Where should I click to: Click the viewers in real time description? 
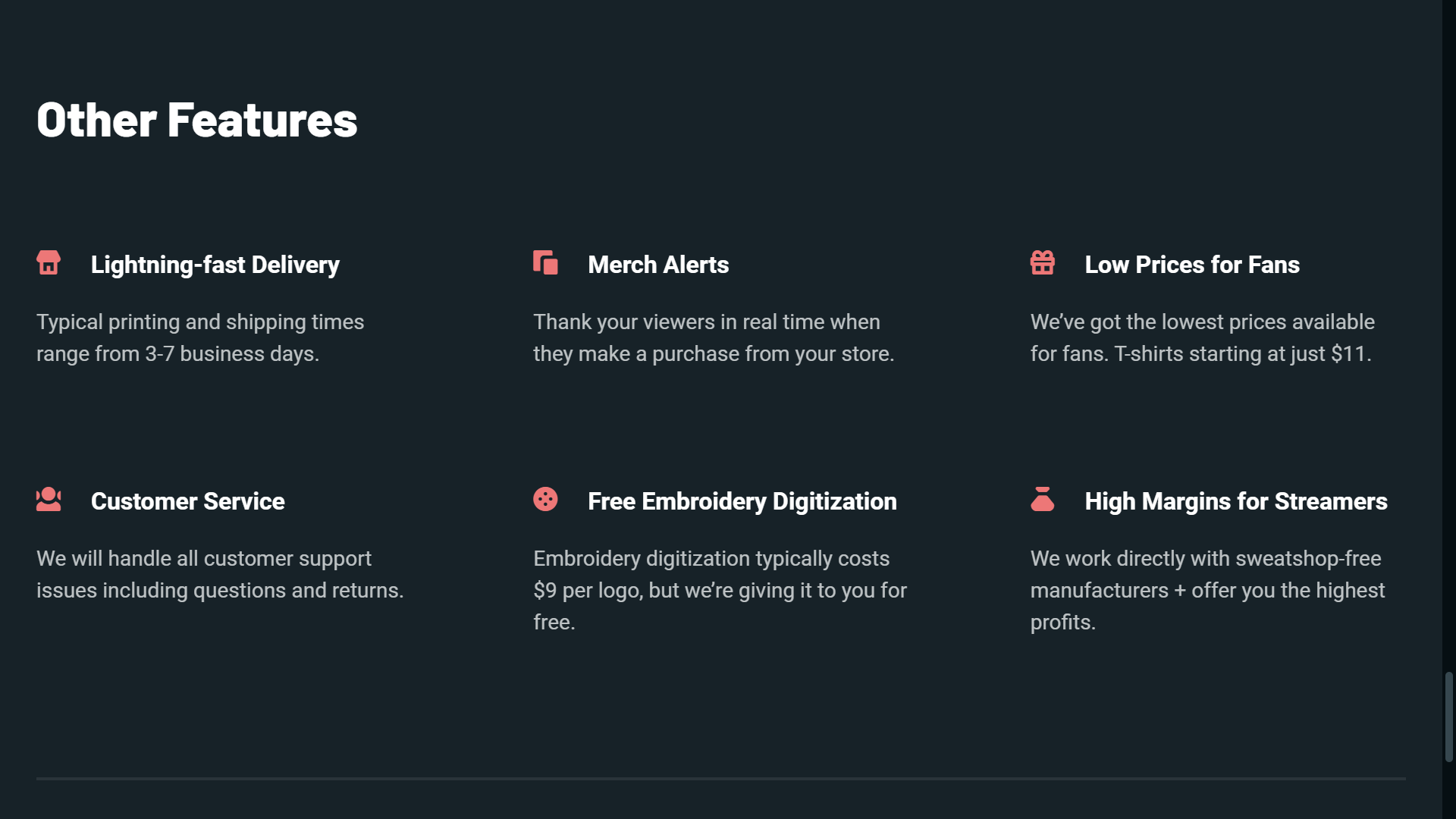click(x=714, y=337)
